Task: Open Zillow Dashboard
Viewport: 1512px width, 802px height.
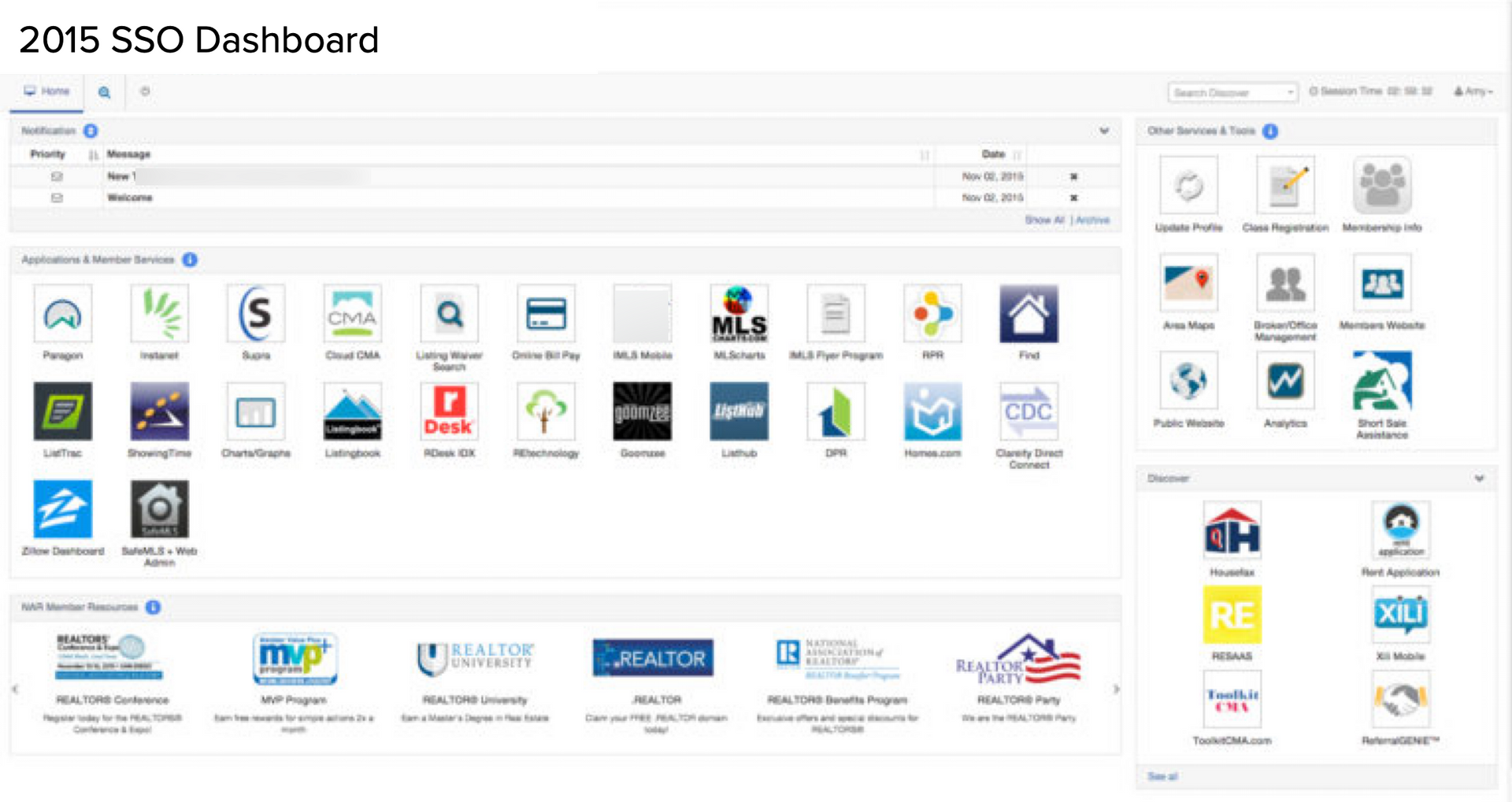Action: click(x=63, y=509)
